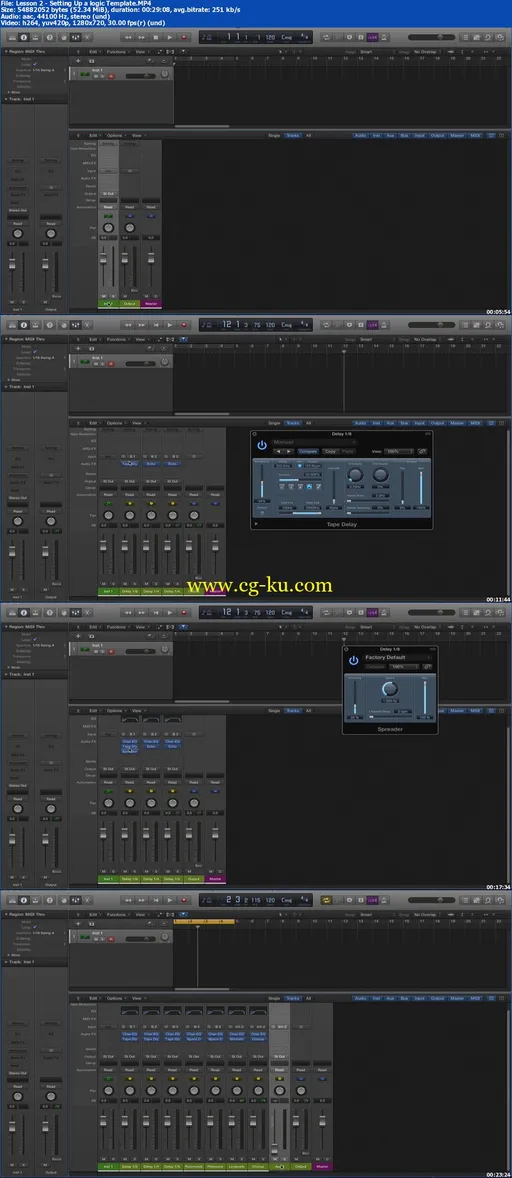Click Rewind in the first frame transport
Screen dimensions: 512x1178
128,37
